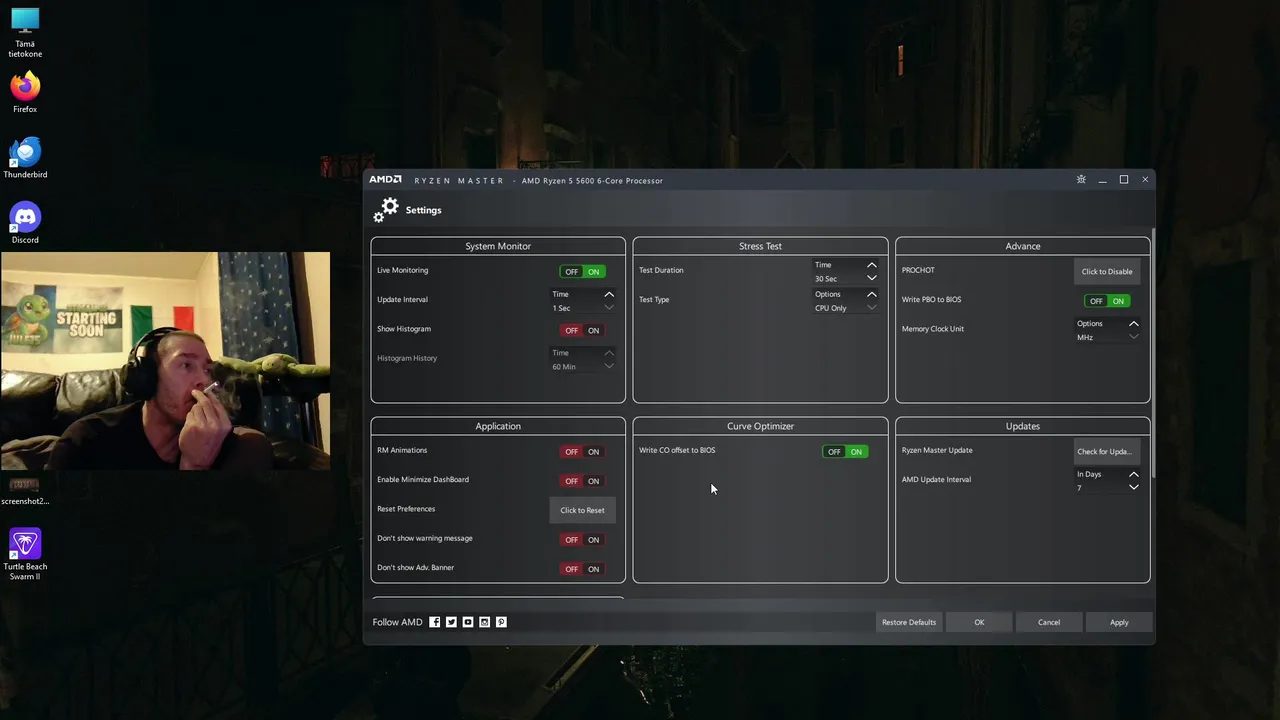Change Memory Clock Unit with up arrow
The image size is (1280, 720).
pyautogui.click(x=1134, y=323)
